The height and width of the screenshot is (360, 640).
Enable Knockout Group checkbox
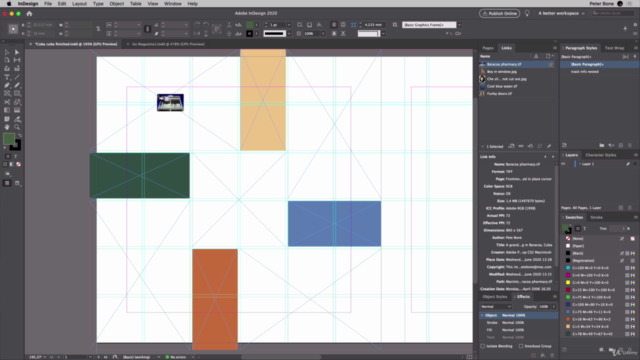pyautogui.click(x=521, y=346)
